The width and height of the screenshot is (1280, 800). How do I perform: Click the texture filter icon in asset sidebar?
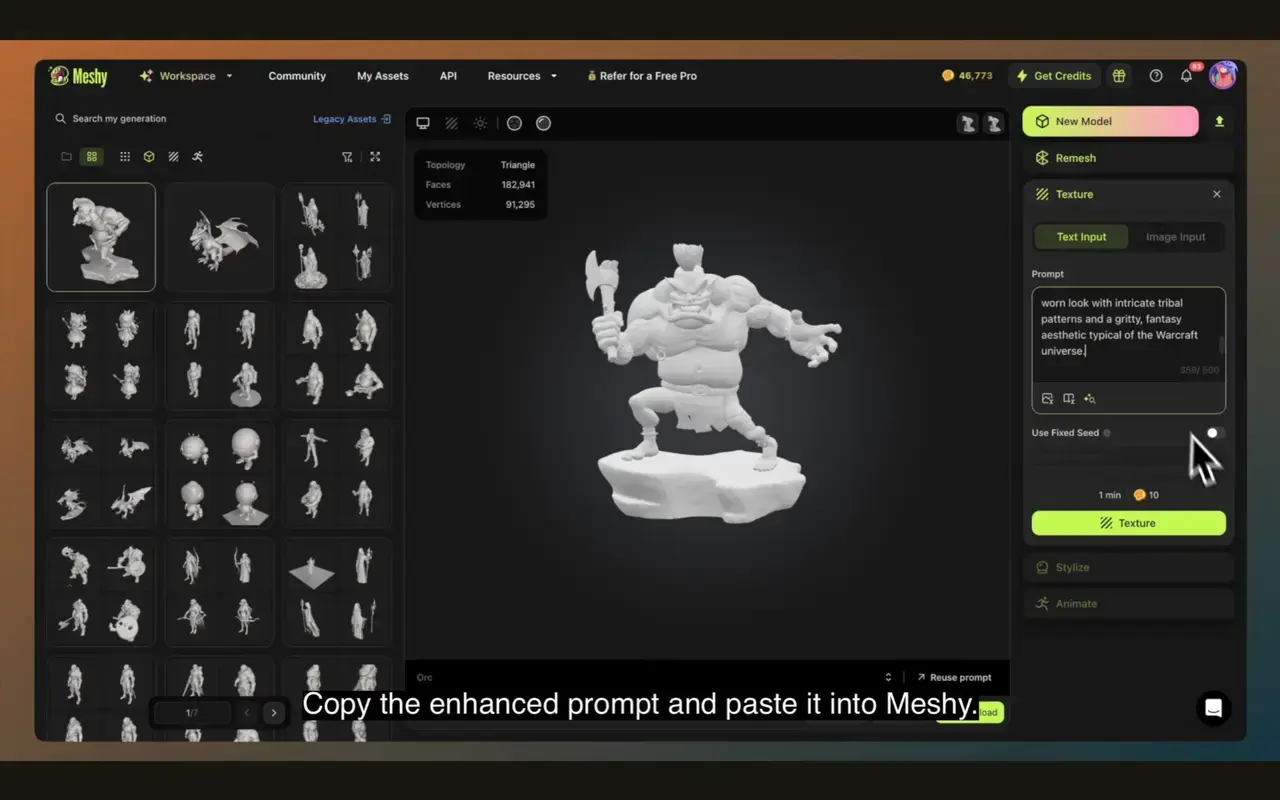pos(173,156)
